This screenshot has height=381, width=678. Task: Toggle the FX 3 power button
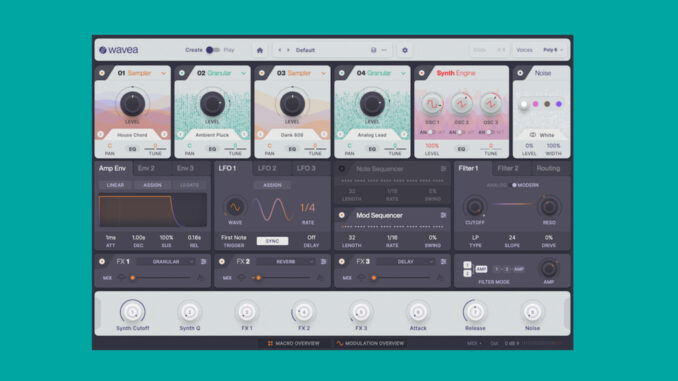coord(342,262)
